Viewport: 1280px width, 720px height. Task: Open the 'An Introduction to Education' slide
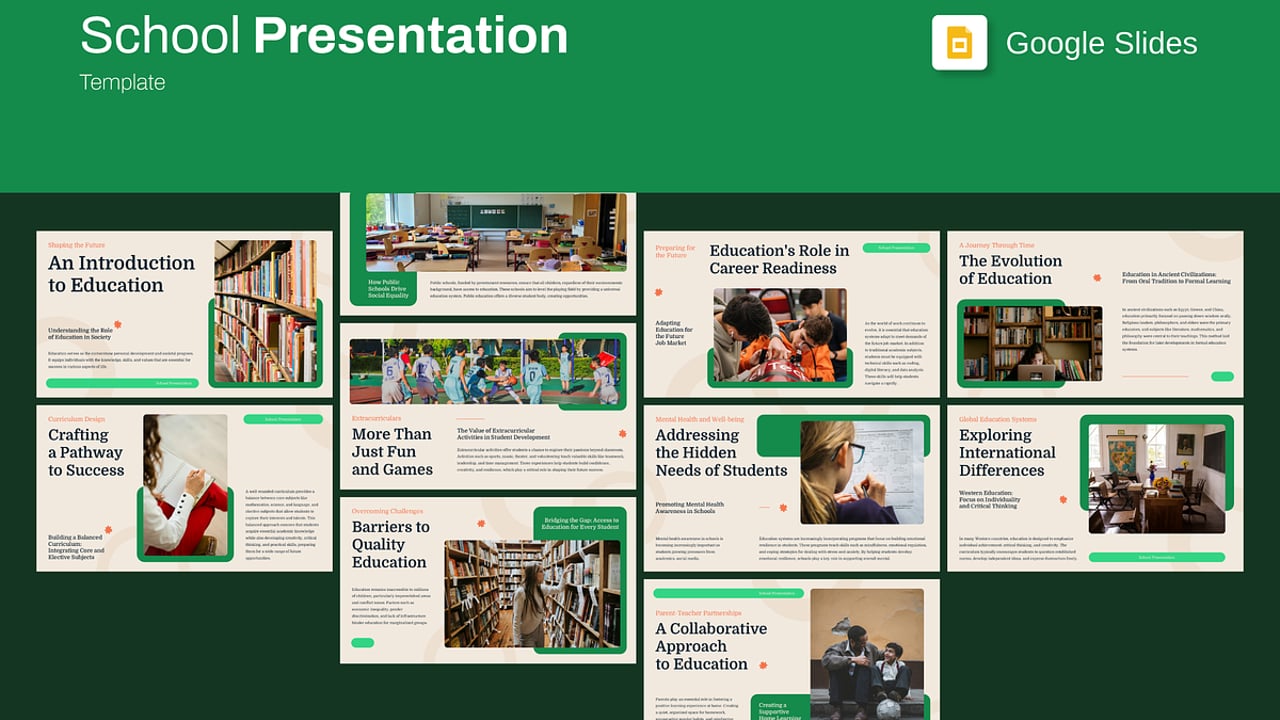click(185, 314)
